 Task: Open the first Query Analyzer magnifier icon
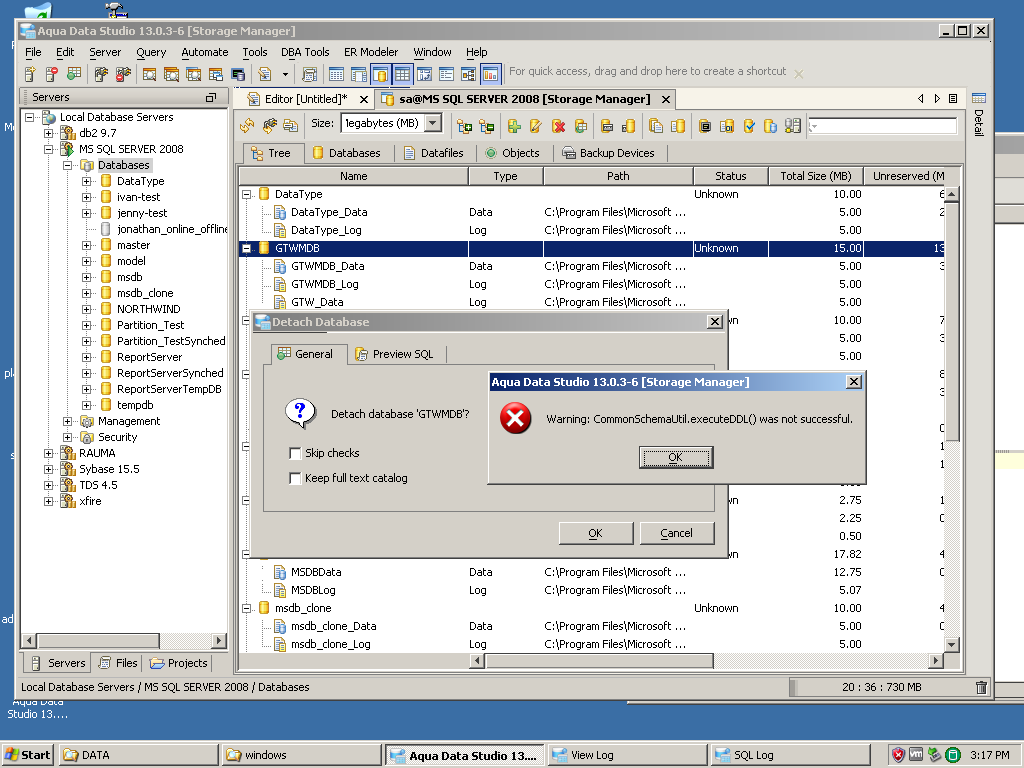pyautogui.click(x=149, y=74)
